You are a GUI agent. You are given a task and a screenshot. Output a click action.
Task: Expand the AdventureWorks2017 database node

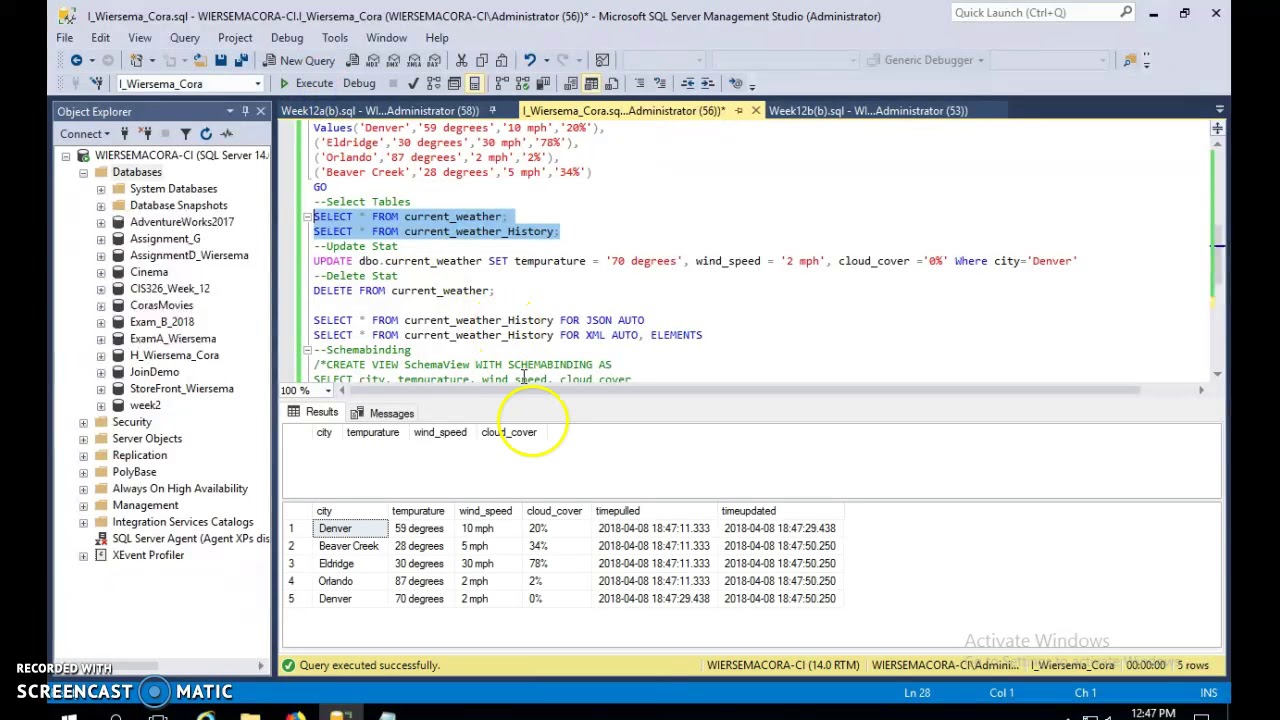(101, 222)
